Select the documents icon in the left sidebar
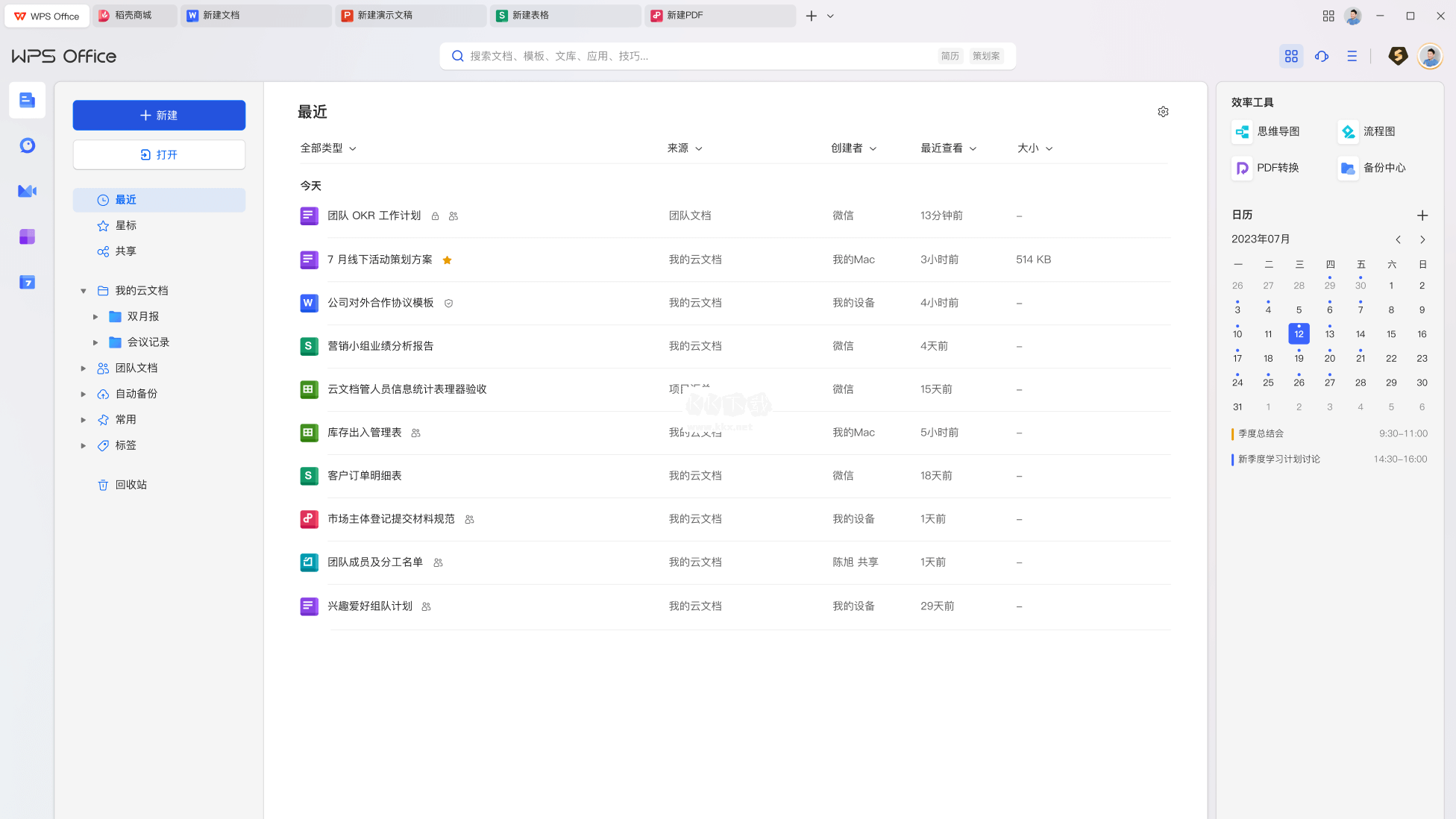The height and width of the screenshot is (819, 1456). point(27,100)
